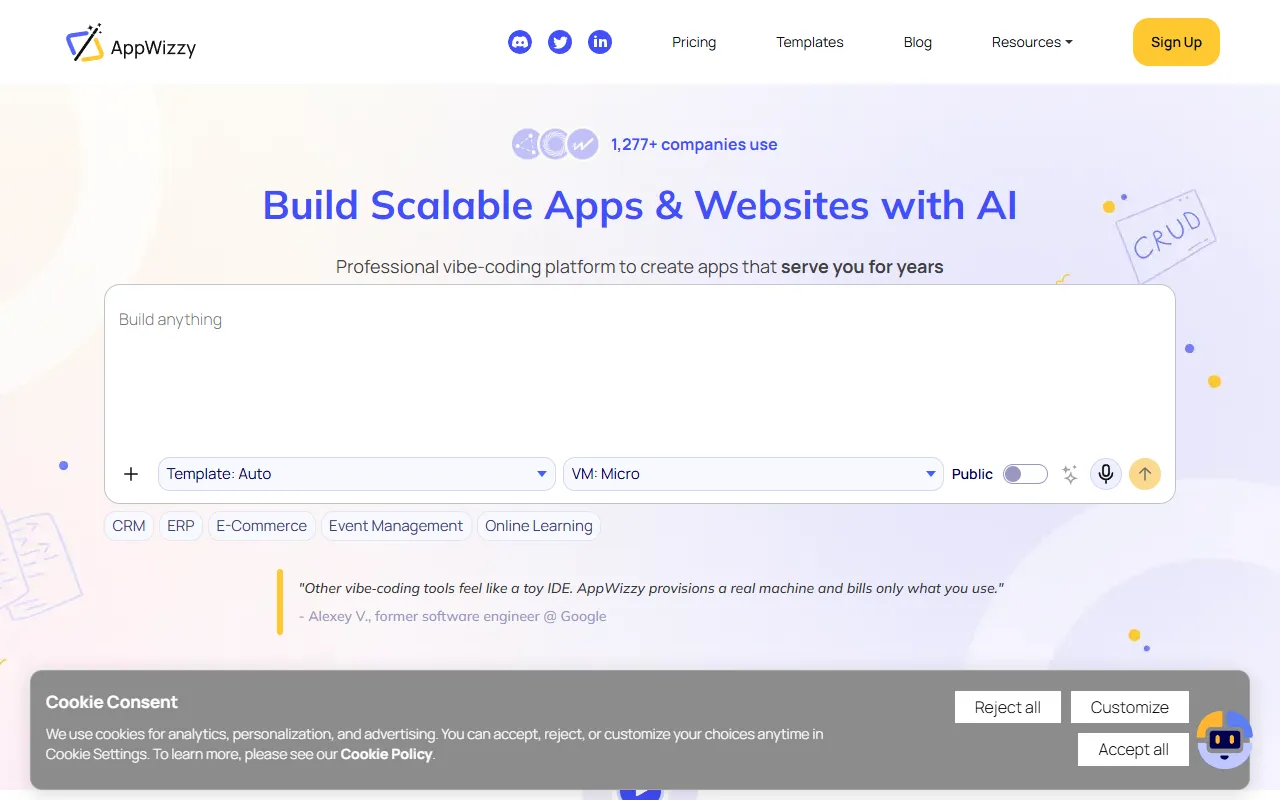Open the VM: Micro dropdown
Image resolution: width=1280 pixels, height=800 pixels.
753,474
